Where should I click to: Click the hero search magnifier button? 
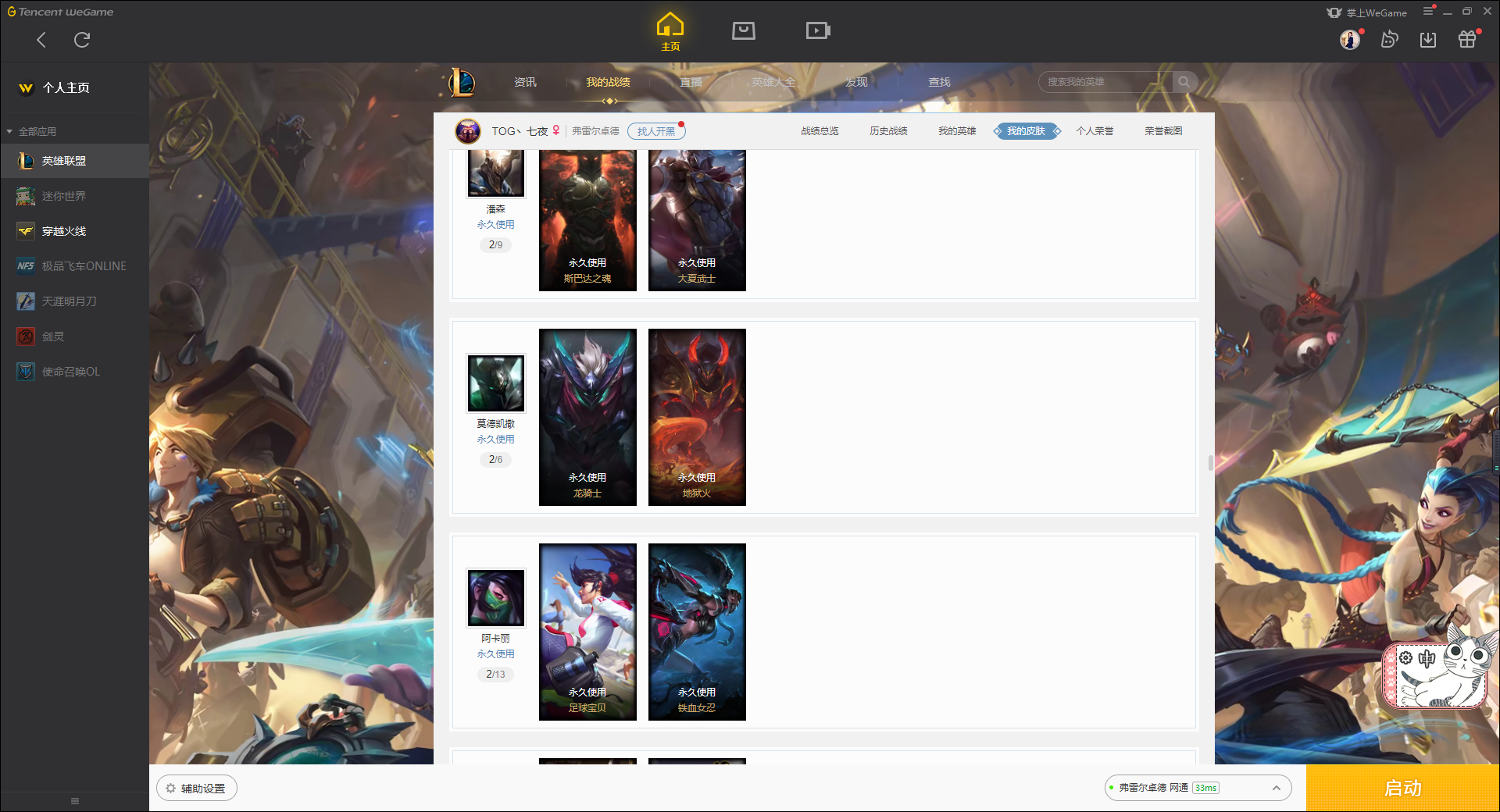(x=1184, y=82)
